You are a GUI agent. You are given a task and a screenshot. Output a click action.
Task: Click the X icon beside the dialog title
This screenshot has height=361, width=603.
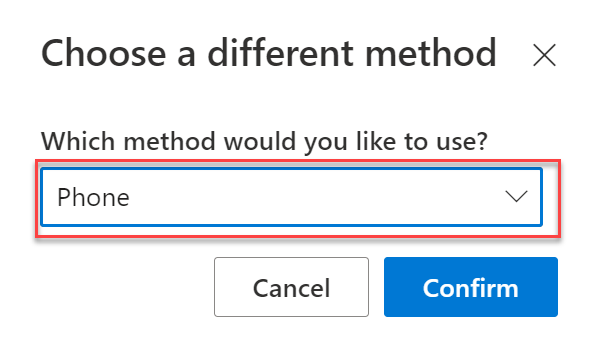(x=544, y=55)
